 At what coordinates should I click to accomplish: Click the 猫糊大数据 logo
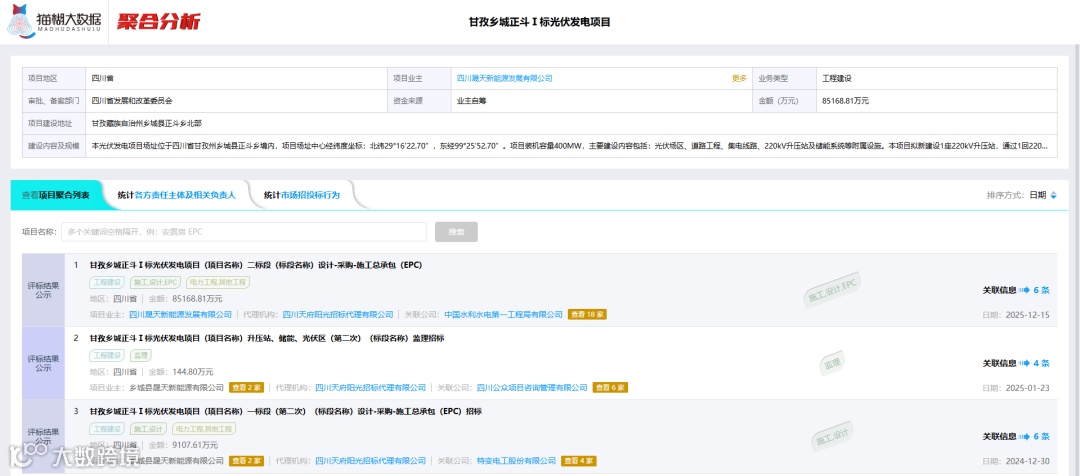(54, 21)
